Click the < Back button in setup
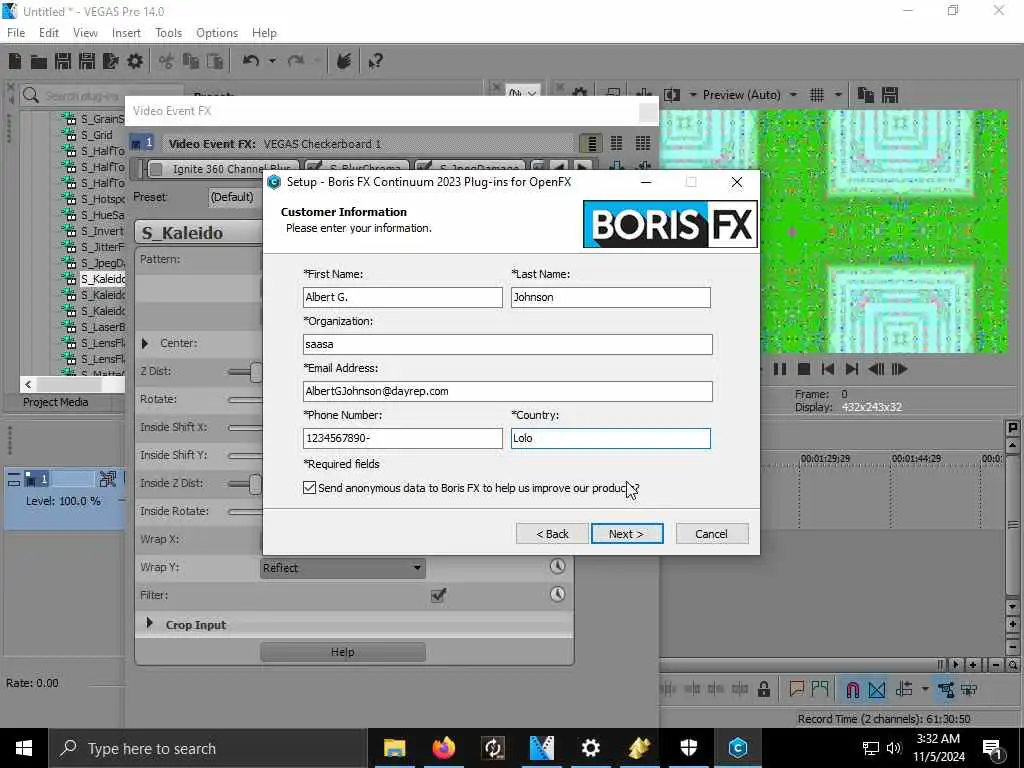The image size is (1024, 768). coord(552,534)
